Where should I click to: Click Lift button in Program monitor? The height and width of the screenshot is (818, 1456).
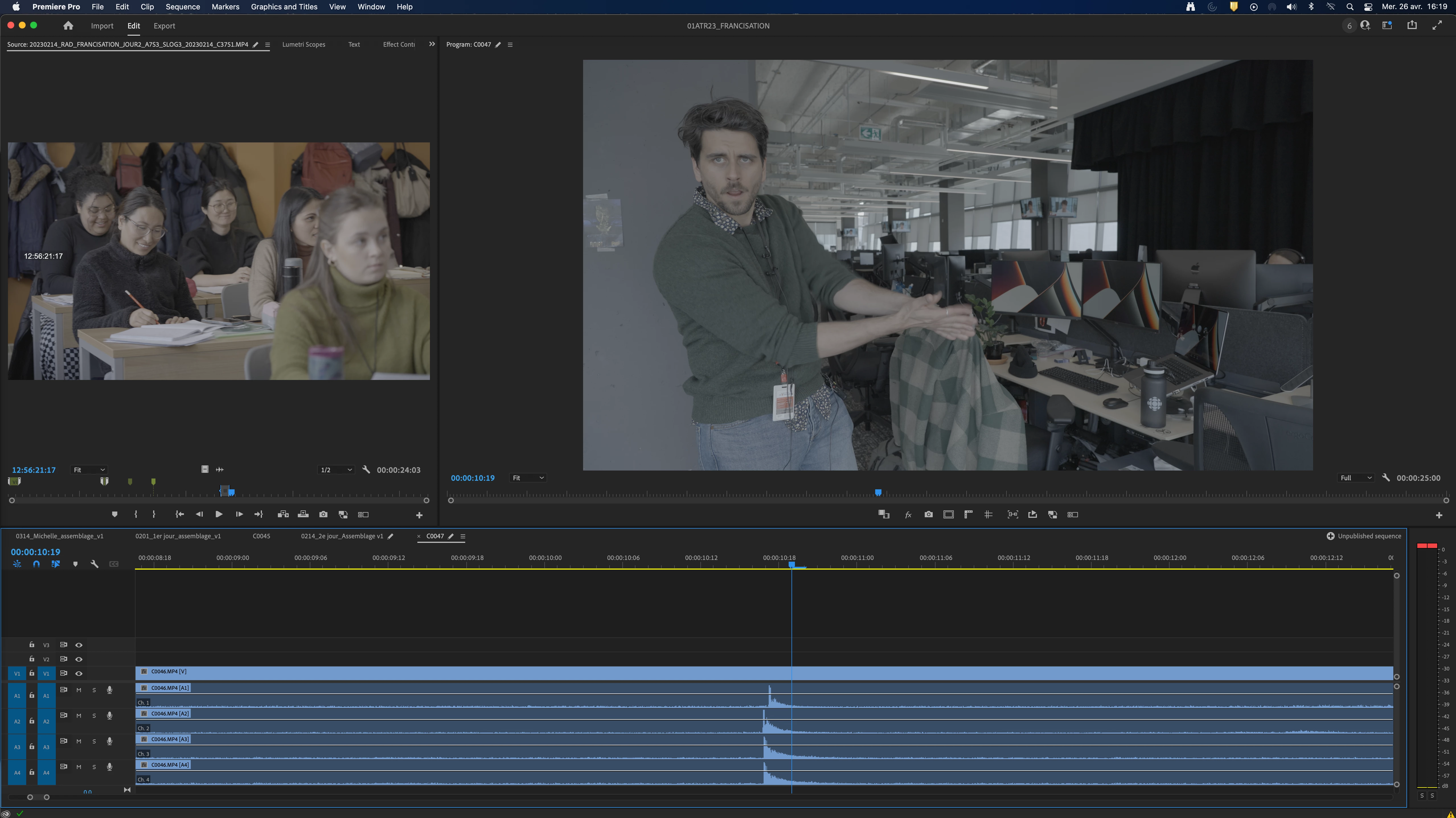(1033, 514)
